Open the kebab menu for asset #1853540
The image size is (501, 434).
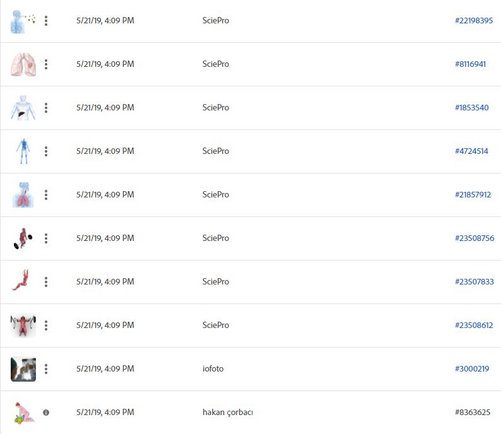point(46,108)
